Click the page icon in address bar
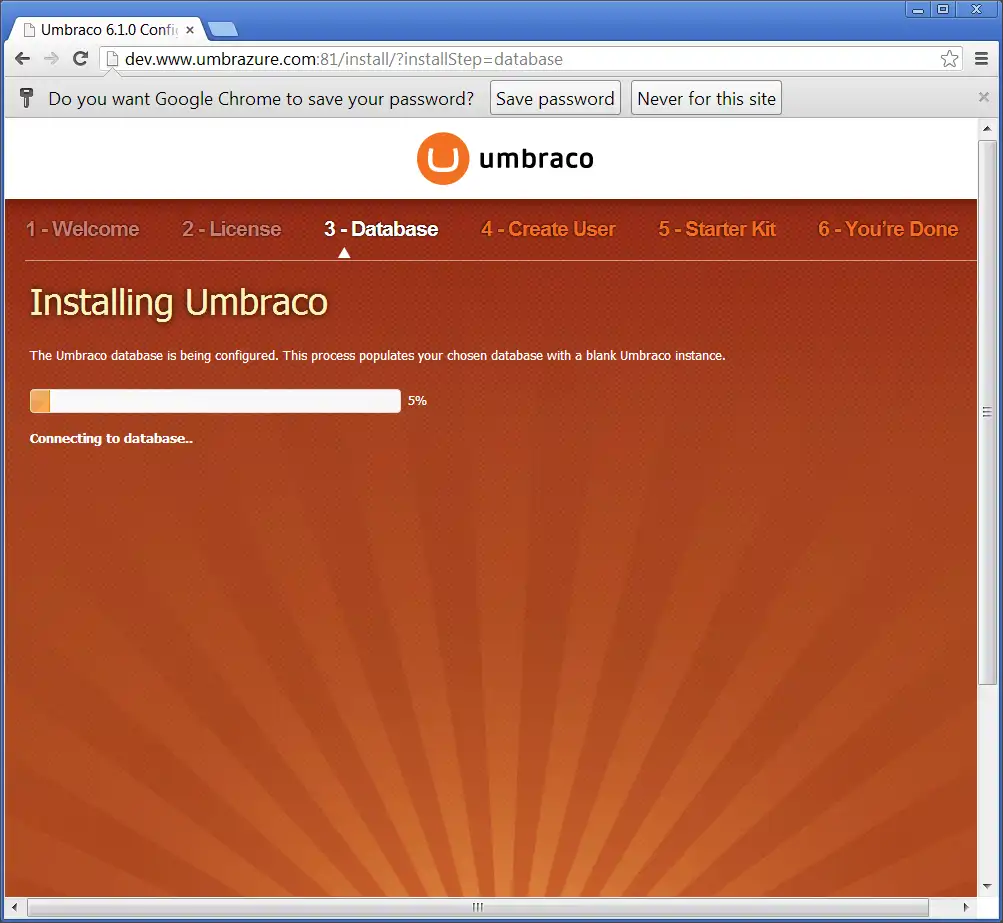Screen dimensions: 1003x923 [112, 59]
